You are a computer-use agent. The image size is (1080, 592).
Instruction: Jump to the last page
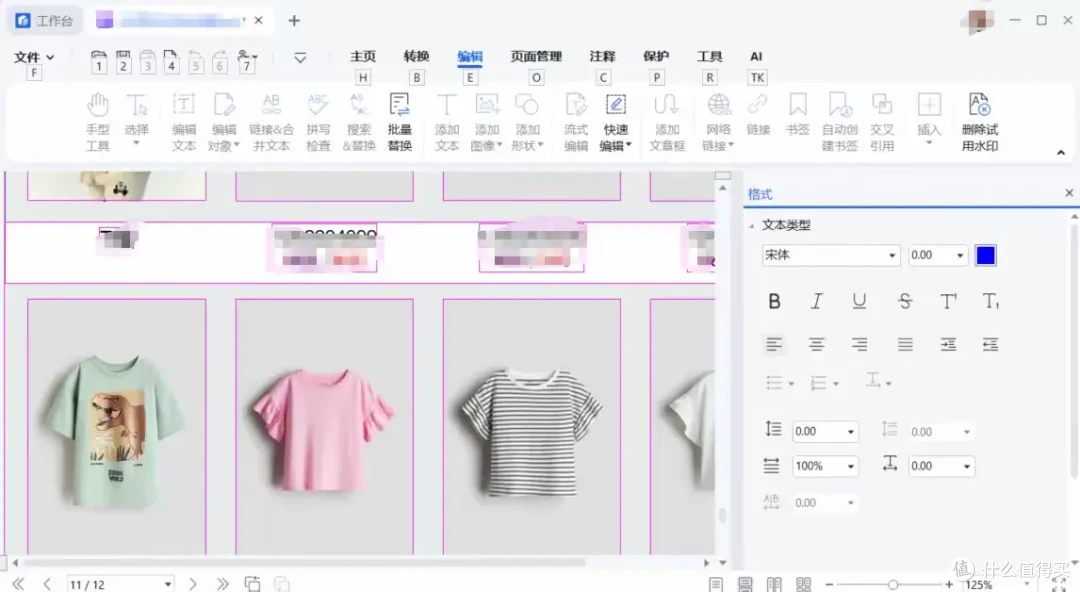coord(222,584)
